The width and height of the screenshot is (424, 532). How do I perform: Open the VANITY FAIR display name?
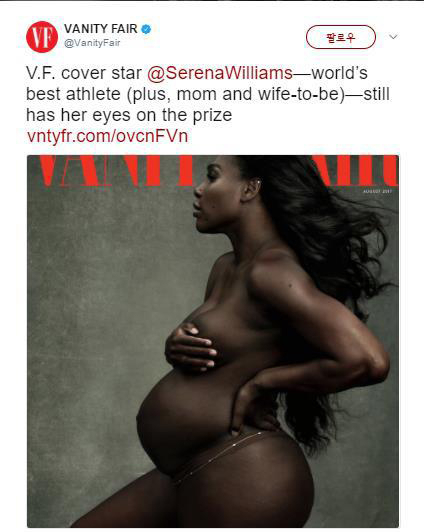(101, 29)
